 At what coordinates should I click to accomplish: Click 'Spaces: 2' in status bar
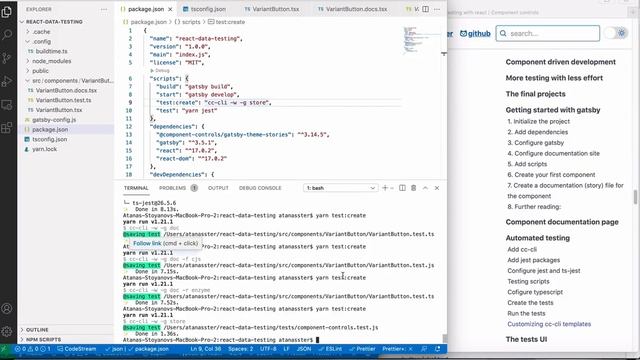240,349
